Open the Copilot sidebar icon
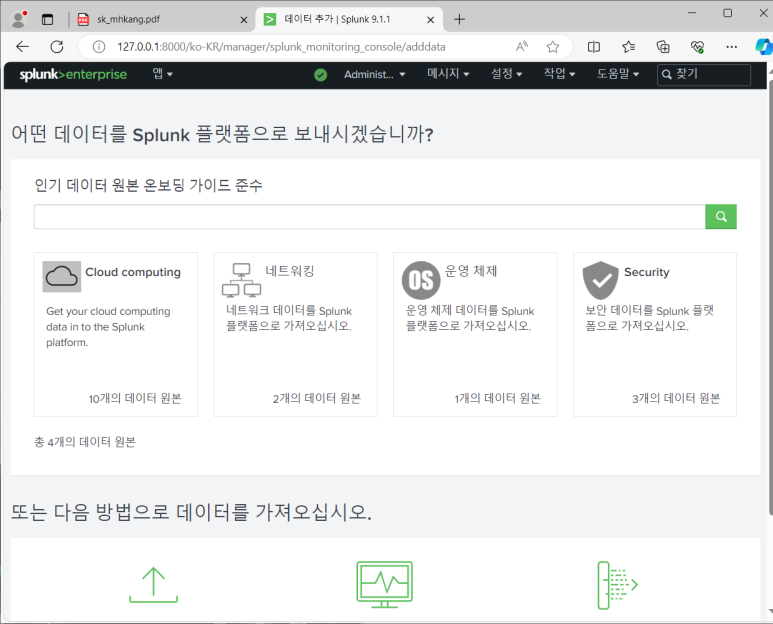Viewport: 773px width, 624px height. [764, 47]
